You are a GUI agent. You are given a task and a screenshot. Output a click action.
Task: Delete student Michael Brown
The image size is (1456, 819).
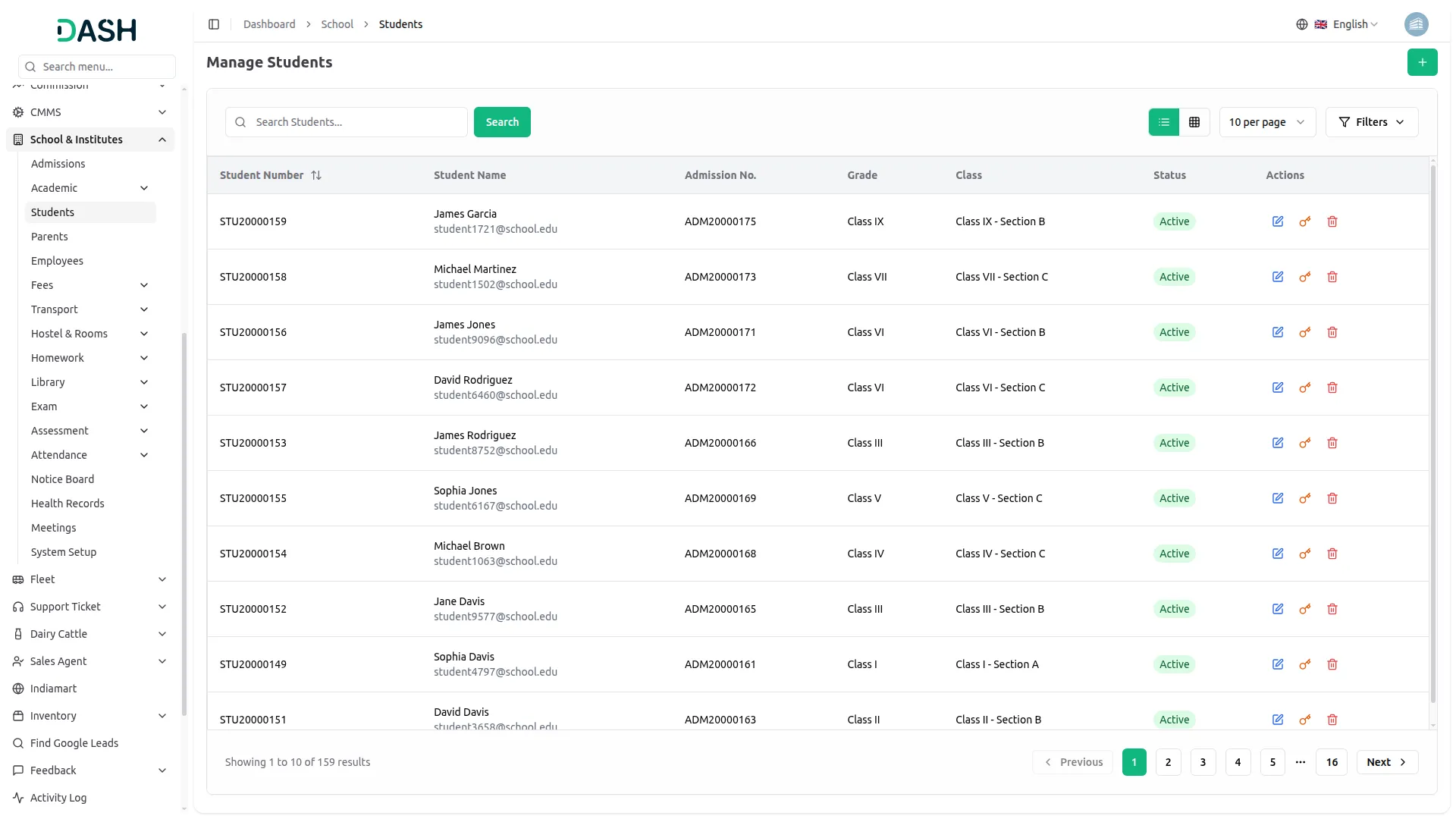[1332, 554]
